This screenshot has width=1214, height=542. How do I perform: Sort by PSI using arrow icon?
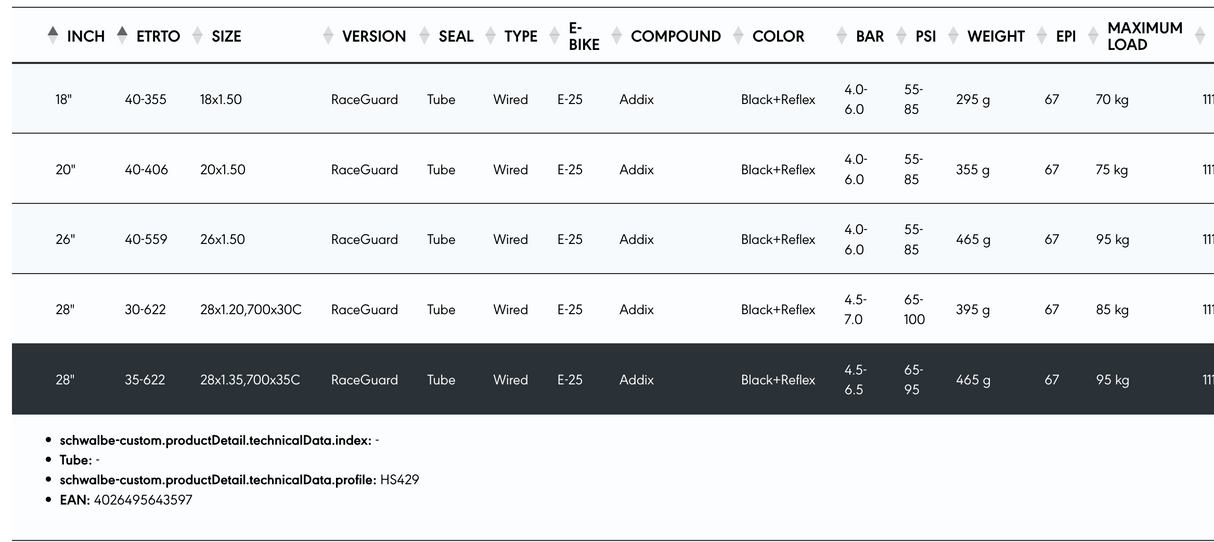pos(901,35)
